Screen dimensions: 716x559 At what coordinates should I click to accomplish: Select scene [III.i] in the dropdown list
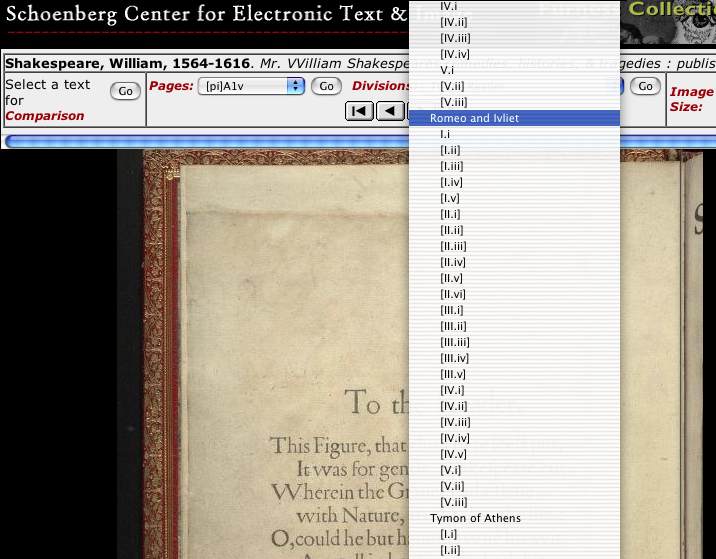click(x=452, y=310)
